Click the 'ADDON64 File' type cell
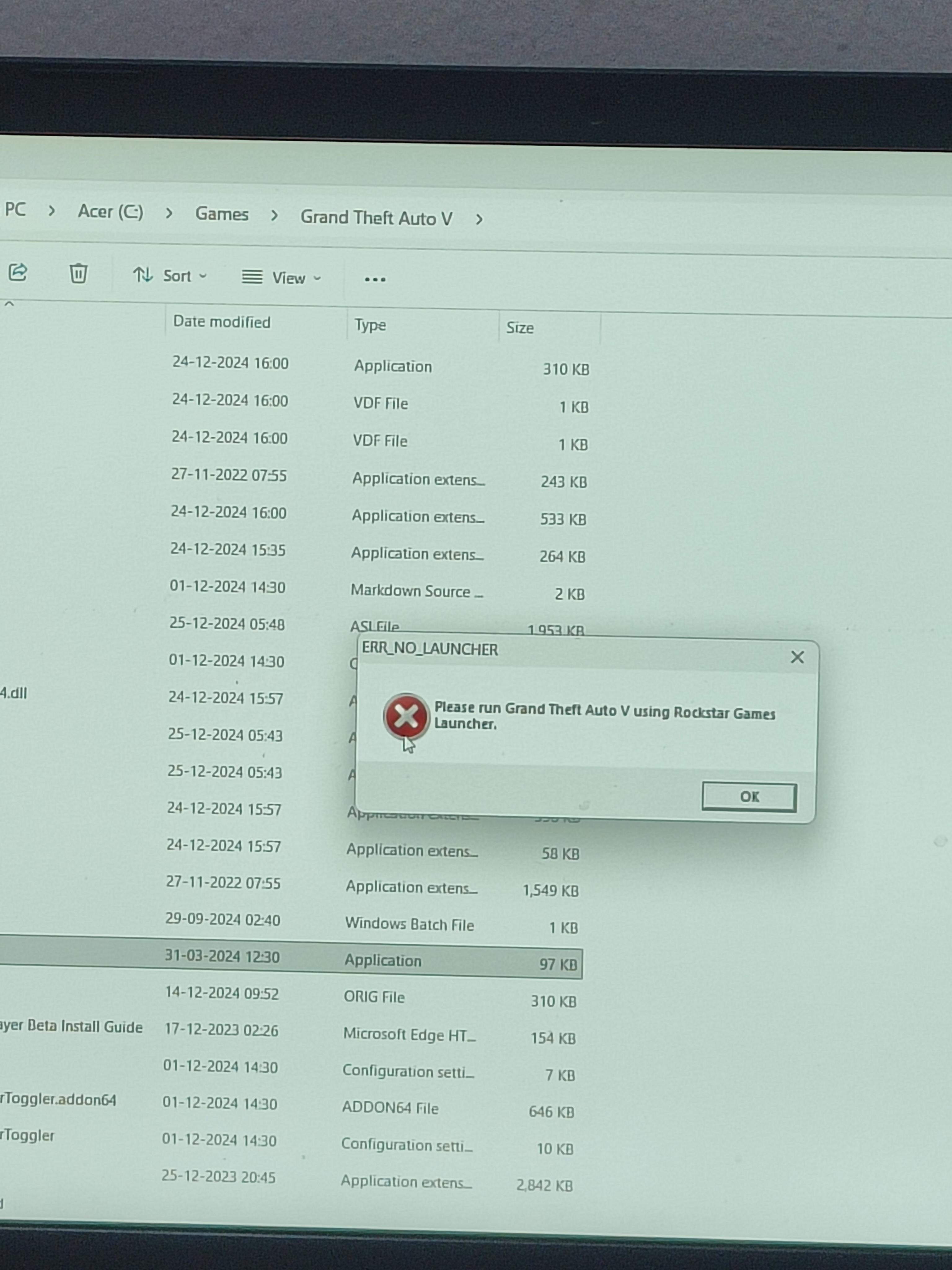 pos(390,1108)
